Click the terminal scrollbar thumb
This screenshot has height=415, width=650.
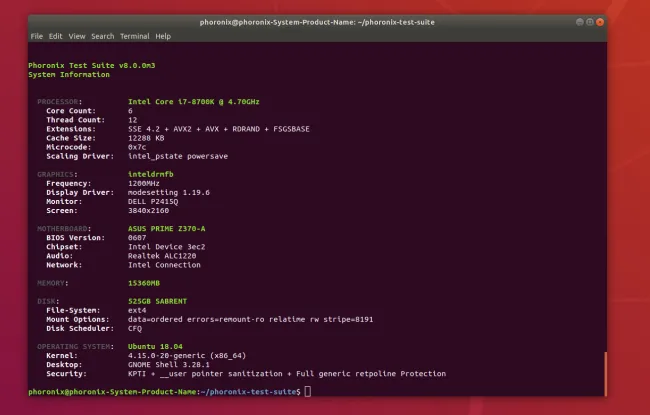[605, 374]
